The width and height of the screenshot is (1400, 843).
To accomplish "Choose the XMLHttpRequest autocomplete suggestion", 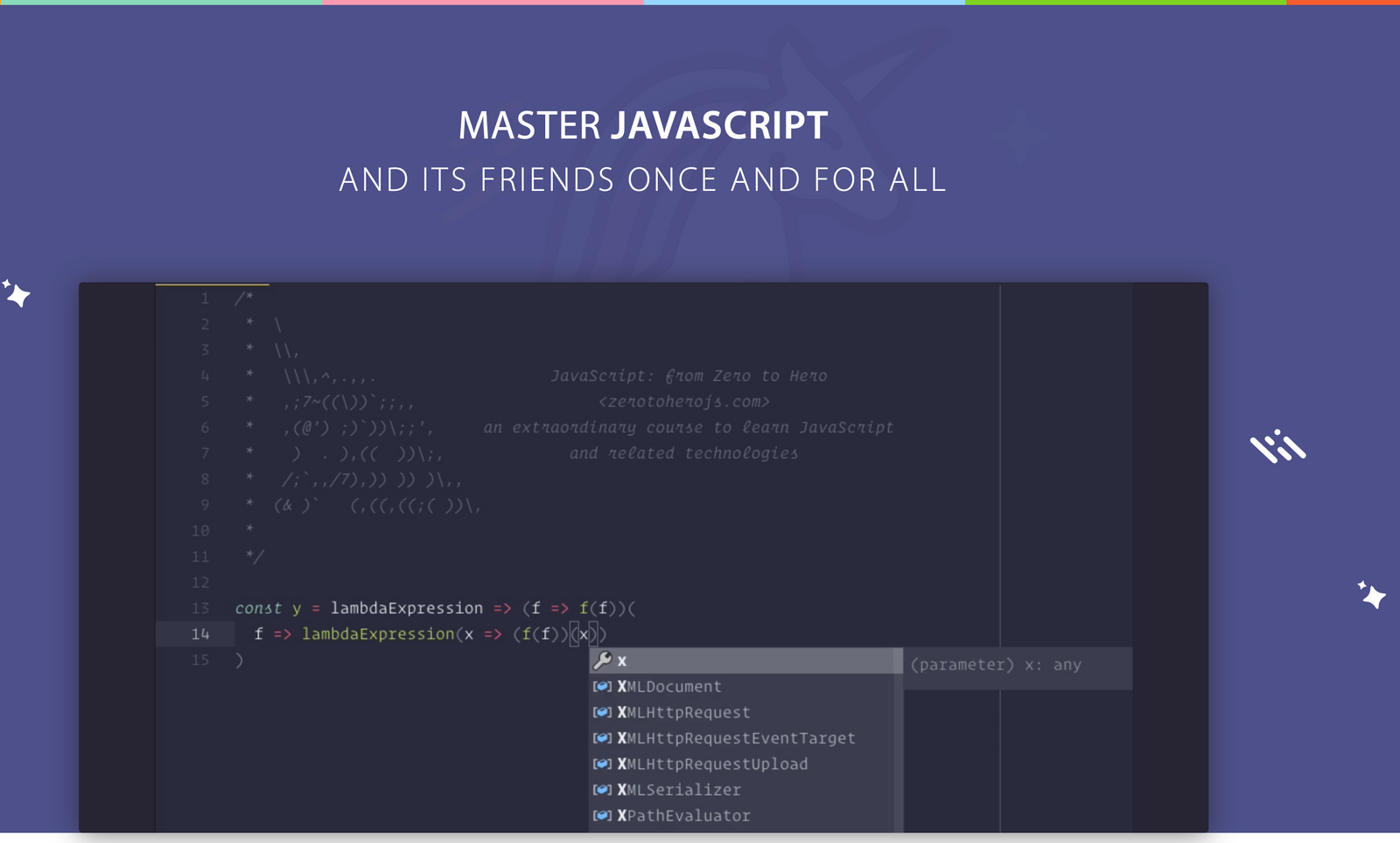I will click(745, 713).
